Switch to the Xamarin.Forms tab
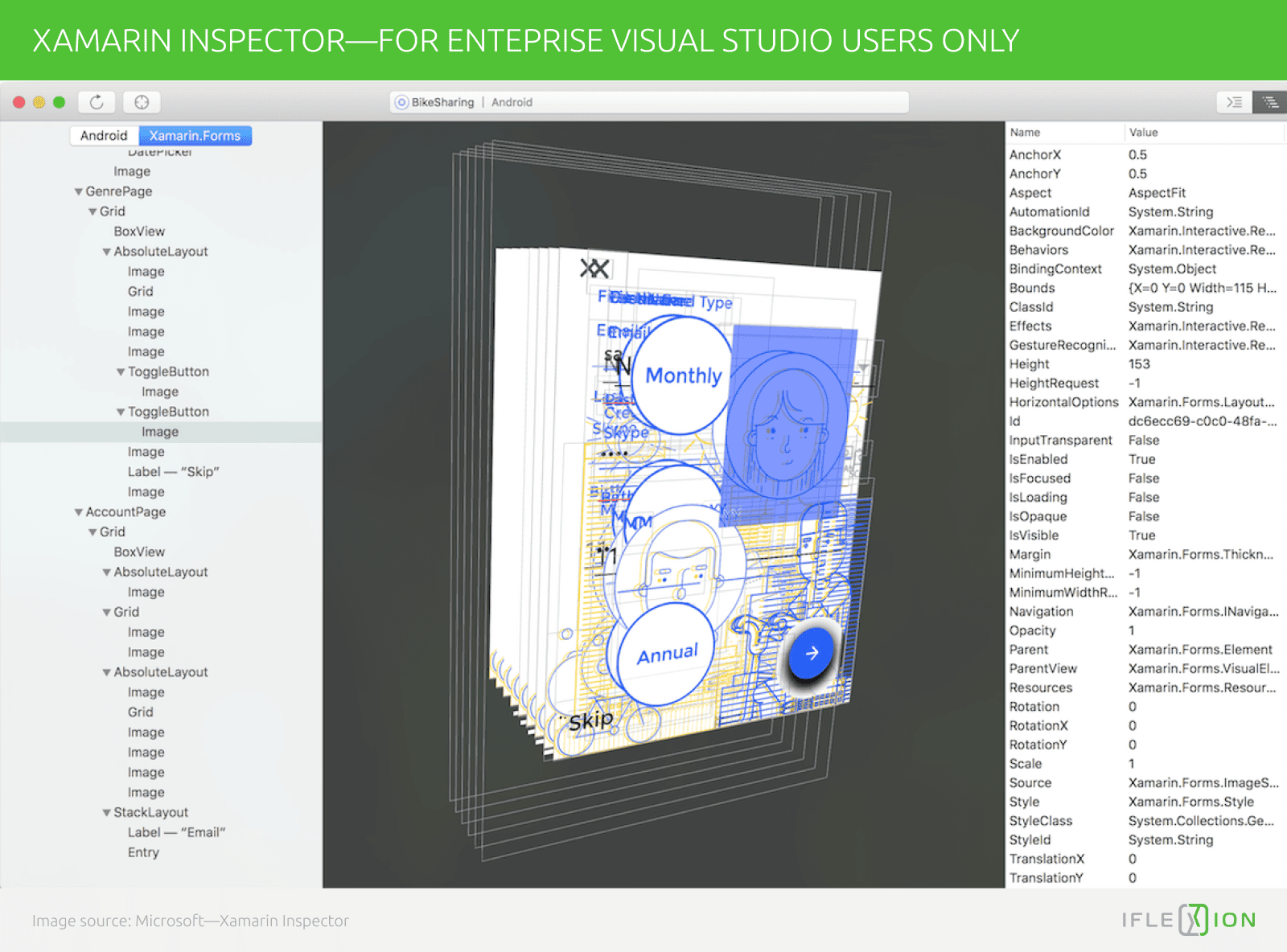 pos(195,136)
